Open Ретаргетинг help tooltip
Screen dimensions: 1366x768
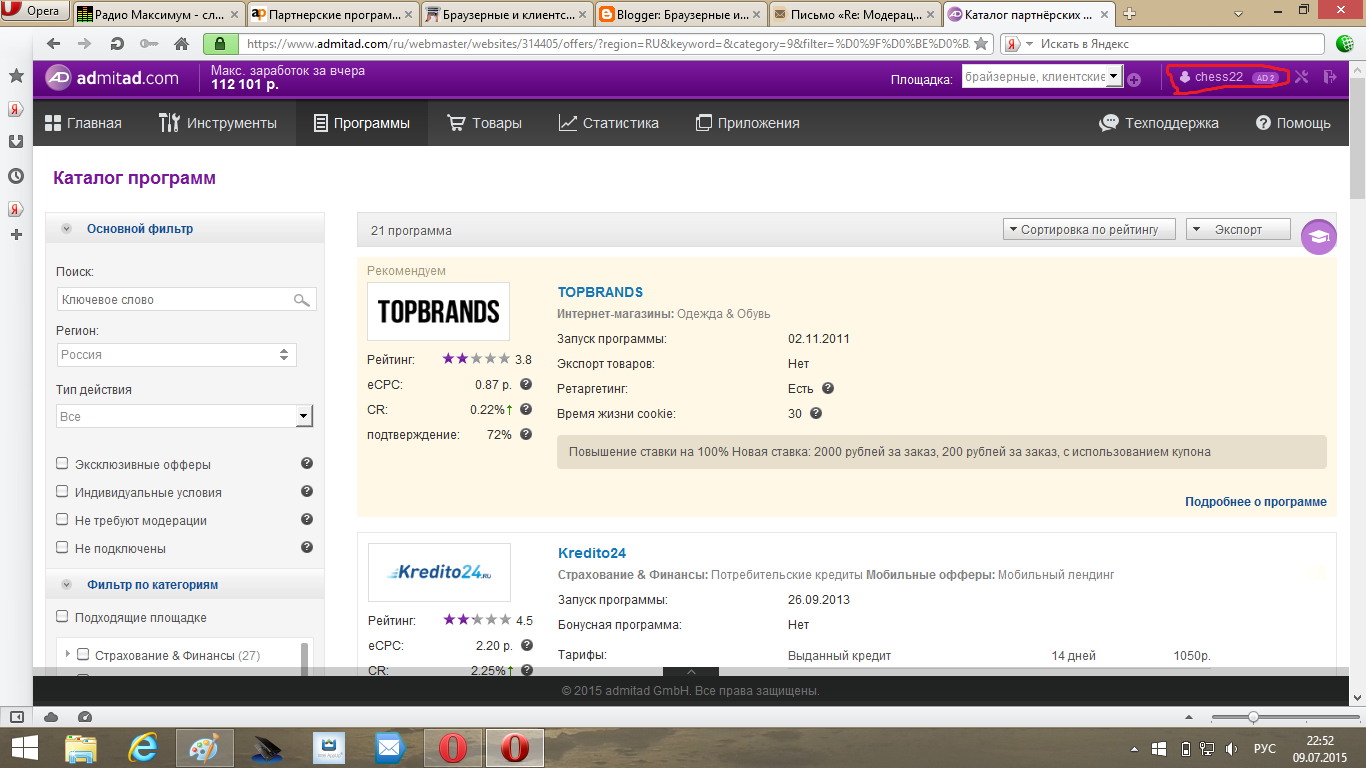coord(828,388)
